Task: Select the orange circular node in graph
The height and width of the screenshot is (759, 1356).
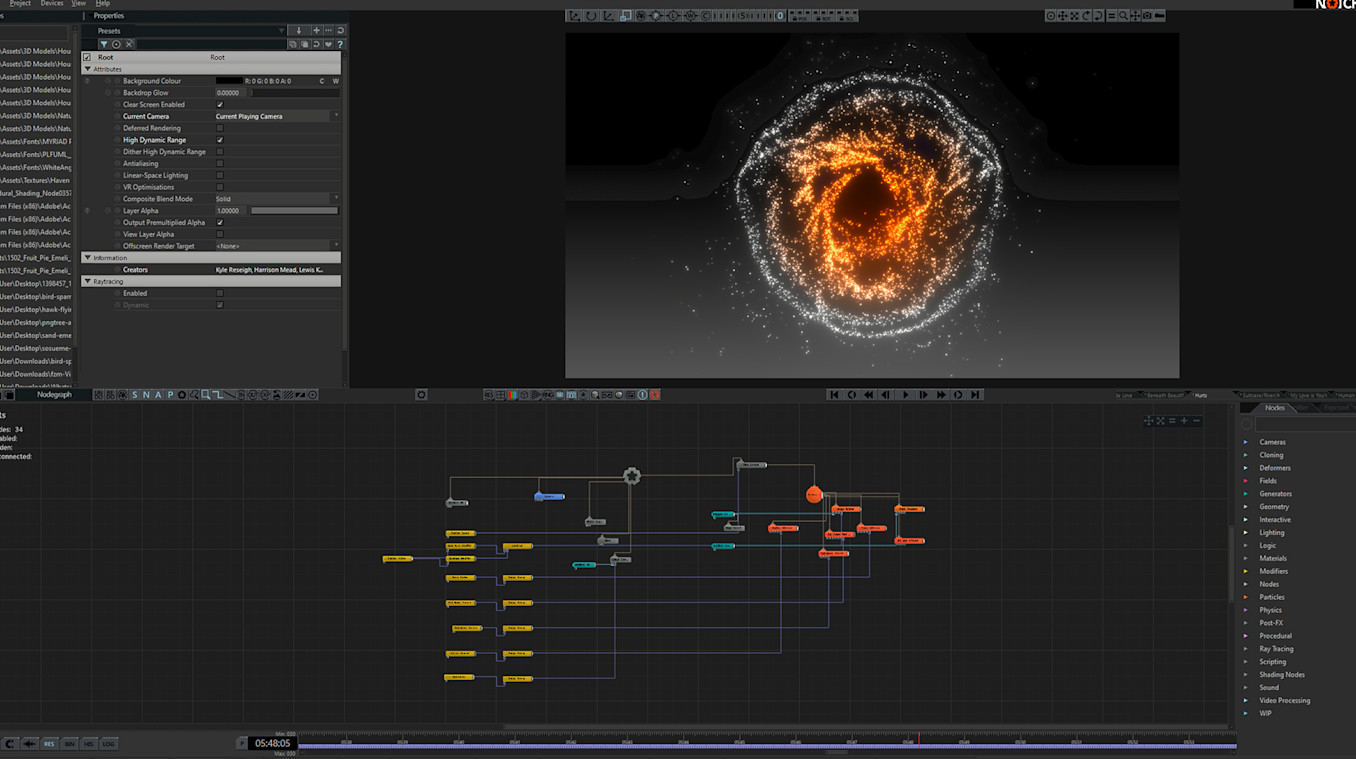Action: click(x=813, y=494)
